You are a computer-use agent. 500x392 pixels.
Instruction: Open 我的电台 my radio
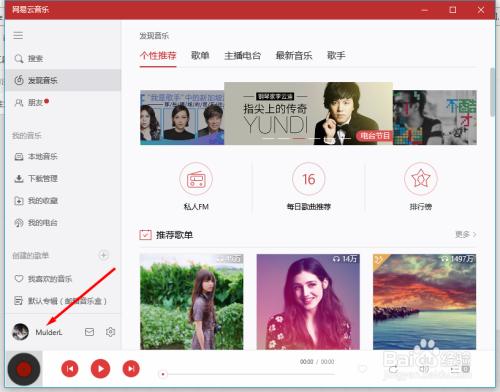[63, 223]
